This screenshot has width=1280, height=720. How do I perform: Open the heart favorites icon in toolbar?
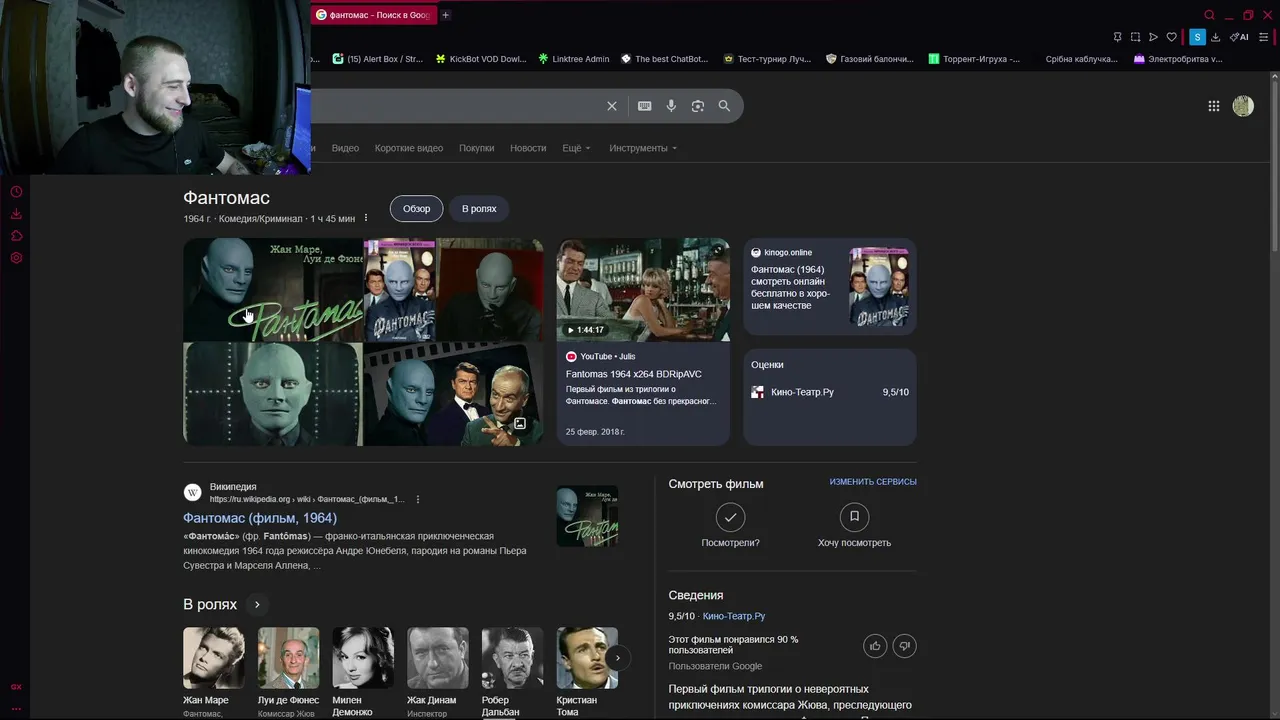point(1172,37)
